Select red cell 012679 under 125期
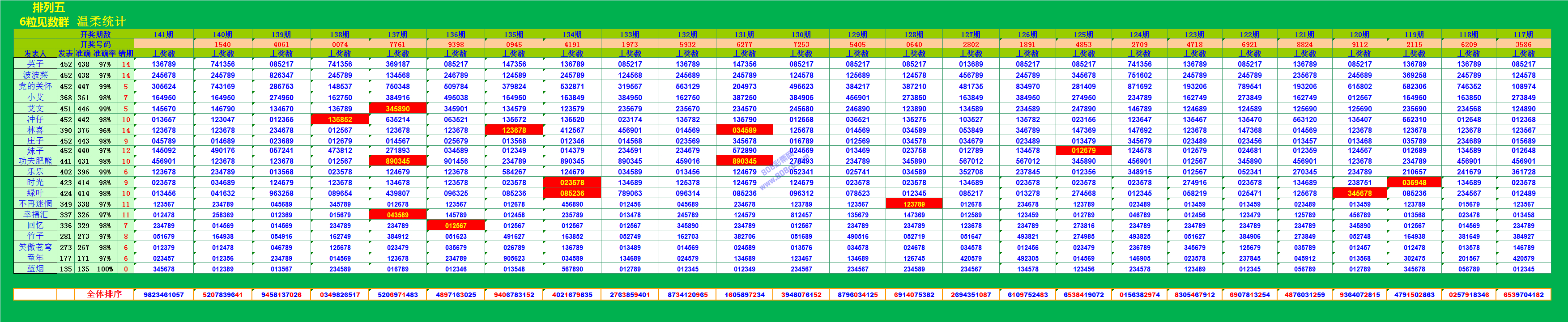Viewport: 1568px width, 322px height. [x=1083, y=150]
